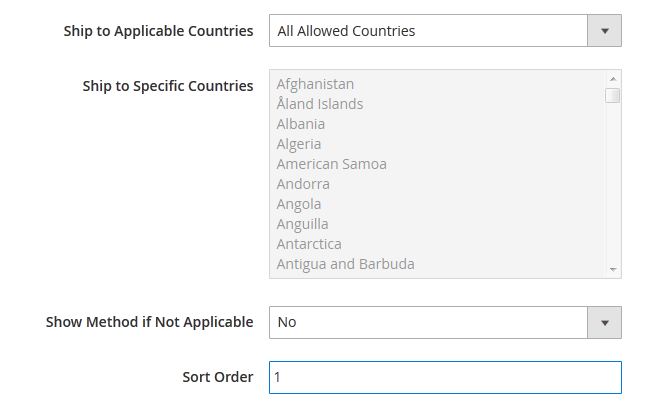Click the country list scroll-down arrow
The height and width of the screenshot is (407, 650).
coord(613,269)
